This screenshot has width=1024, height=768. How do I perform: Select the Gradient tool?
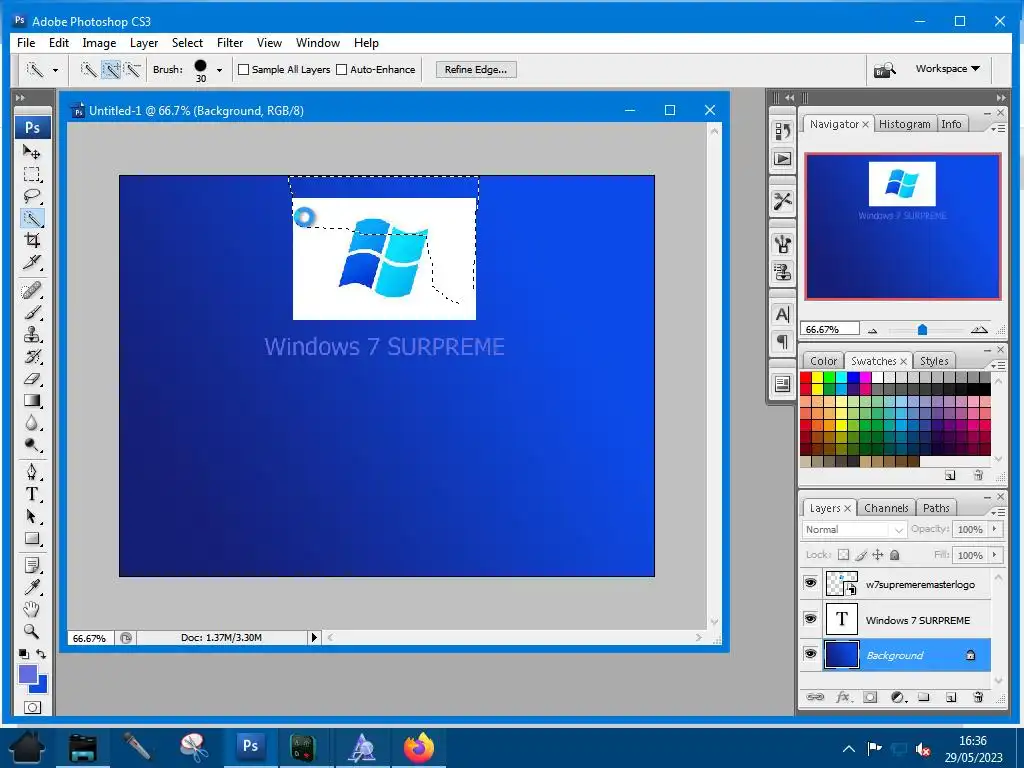tap(31, 401)
